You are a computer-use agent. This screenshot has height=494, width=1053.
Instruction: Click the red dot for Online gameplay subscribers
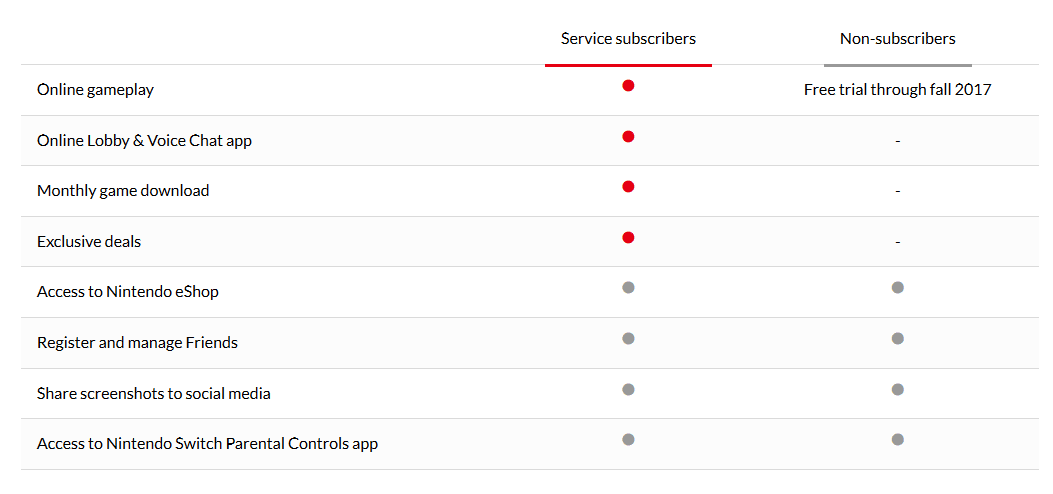628,85
